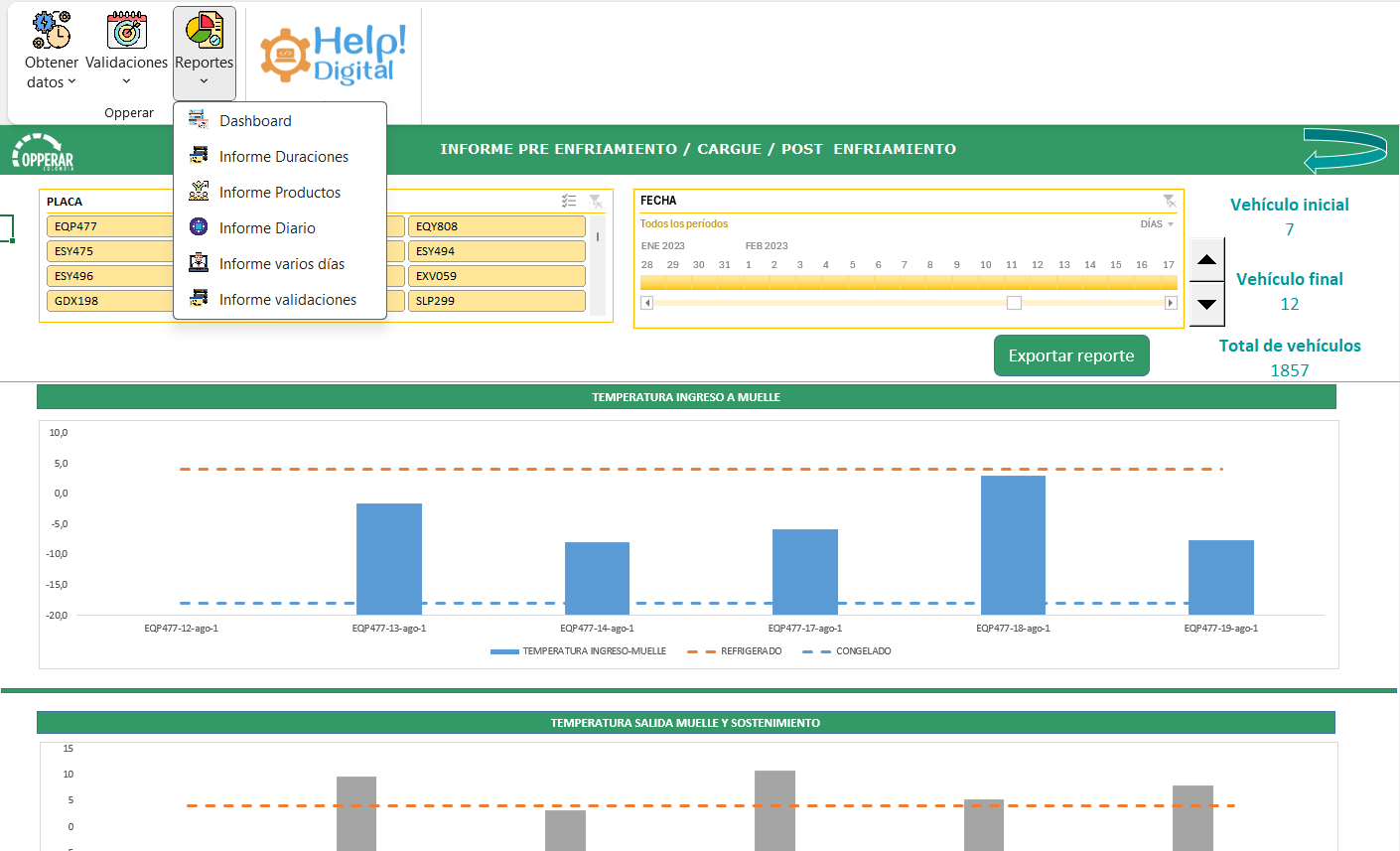Viewport: 1400px width, 851px height.
Task: Filter by plate EQP477
Action: click(x=110, y=226)
